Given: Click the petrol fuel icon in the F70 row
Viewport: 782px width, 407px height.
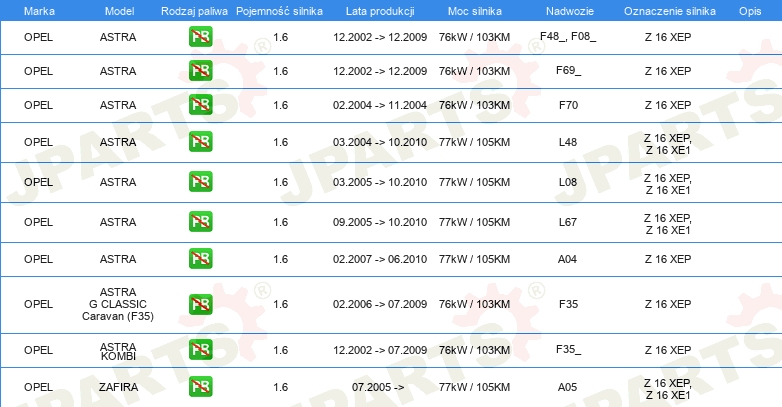Looking at the screenshot, I should point(200,105).
